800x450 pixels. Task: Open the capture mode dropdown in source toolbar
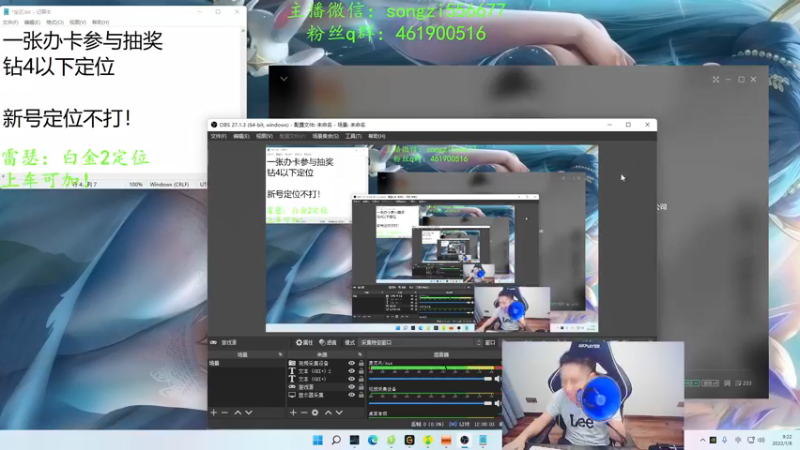(421, 342)
